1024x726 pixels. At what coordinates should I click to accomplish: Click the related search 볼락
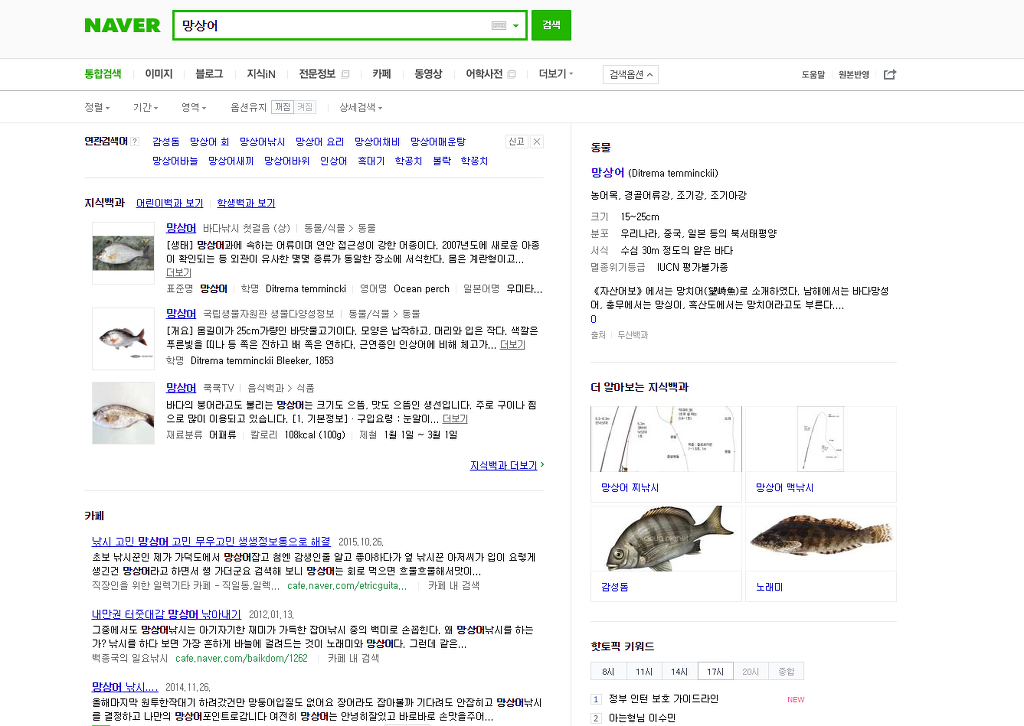(441, 161)
